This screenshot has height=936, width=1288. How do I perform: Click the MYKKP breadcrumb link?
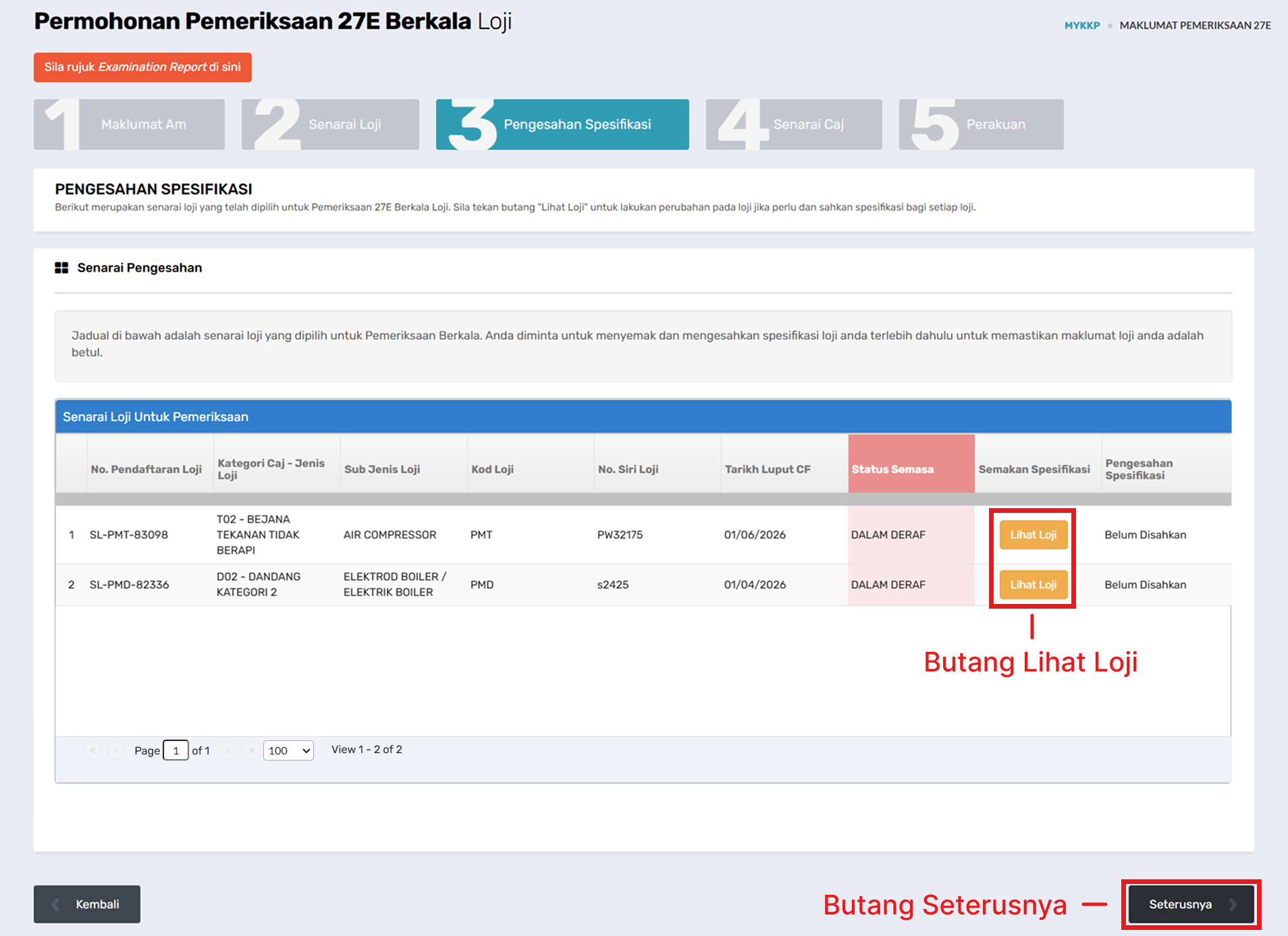click(x=1081, y=26)
